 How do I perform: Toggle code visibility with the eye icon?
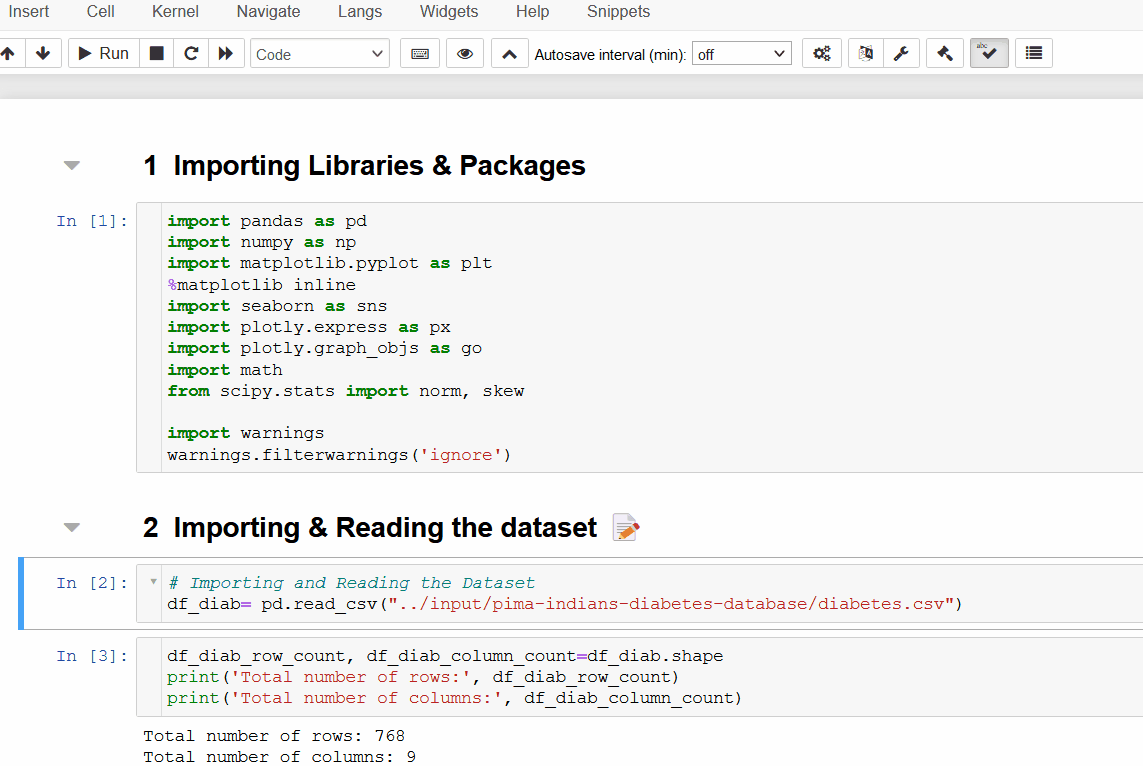click(x=464, y=53)
